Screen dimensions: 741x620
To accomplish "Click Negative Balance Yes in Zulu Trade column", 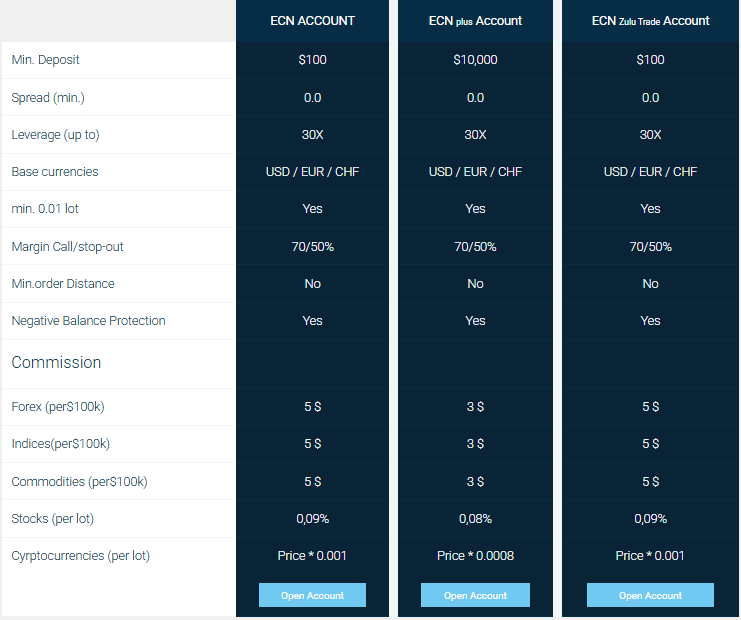I will click(x=650, y=320).
